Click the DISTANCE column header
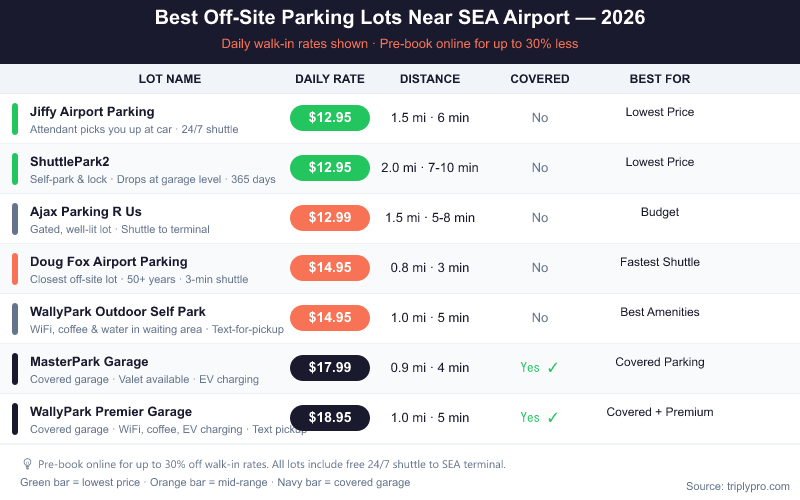 (430, 79)
